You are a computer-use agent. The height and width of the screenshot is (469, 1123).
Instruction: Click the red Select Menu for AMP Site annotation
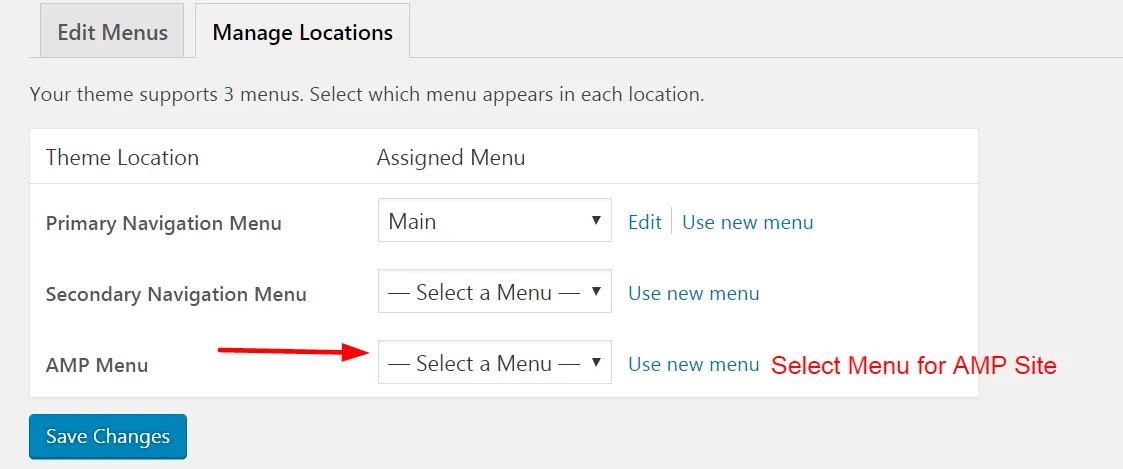pos(914,366)
